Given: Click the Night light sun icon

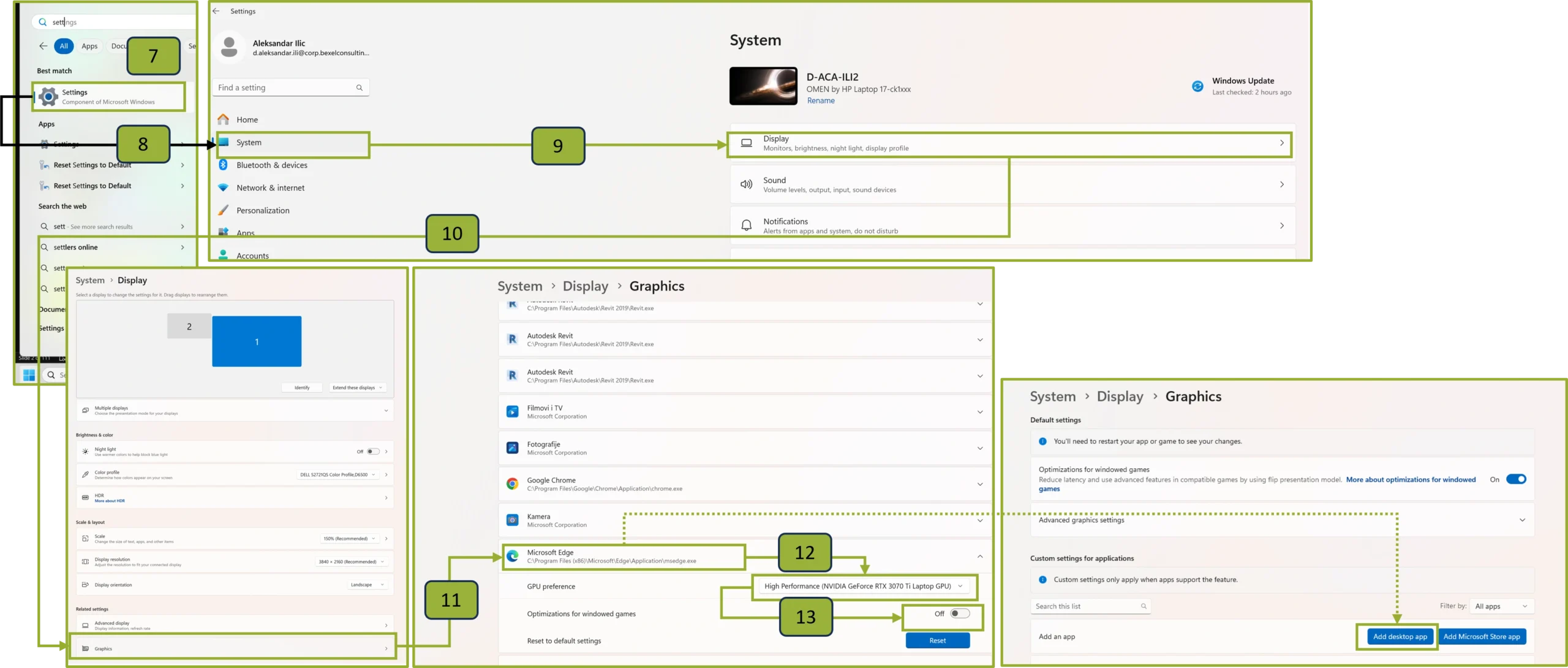Looking at the screenshot, I should click(85, 452).
